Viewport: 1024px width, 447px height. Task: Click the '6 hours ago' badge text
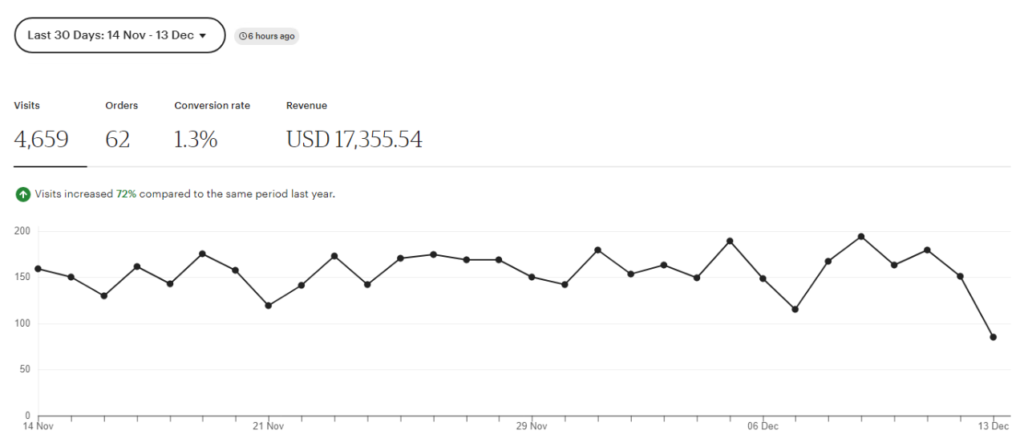270,37
